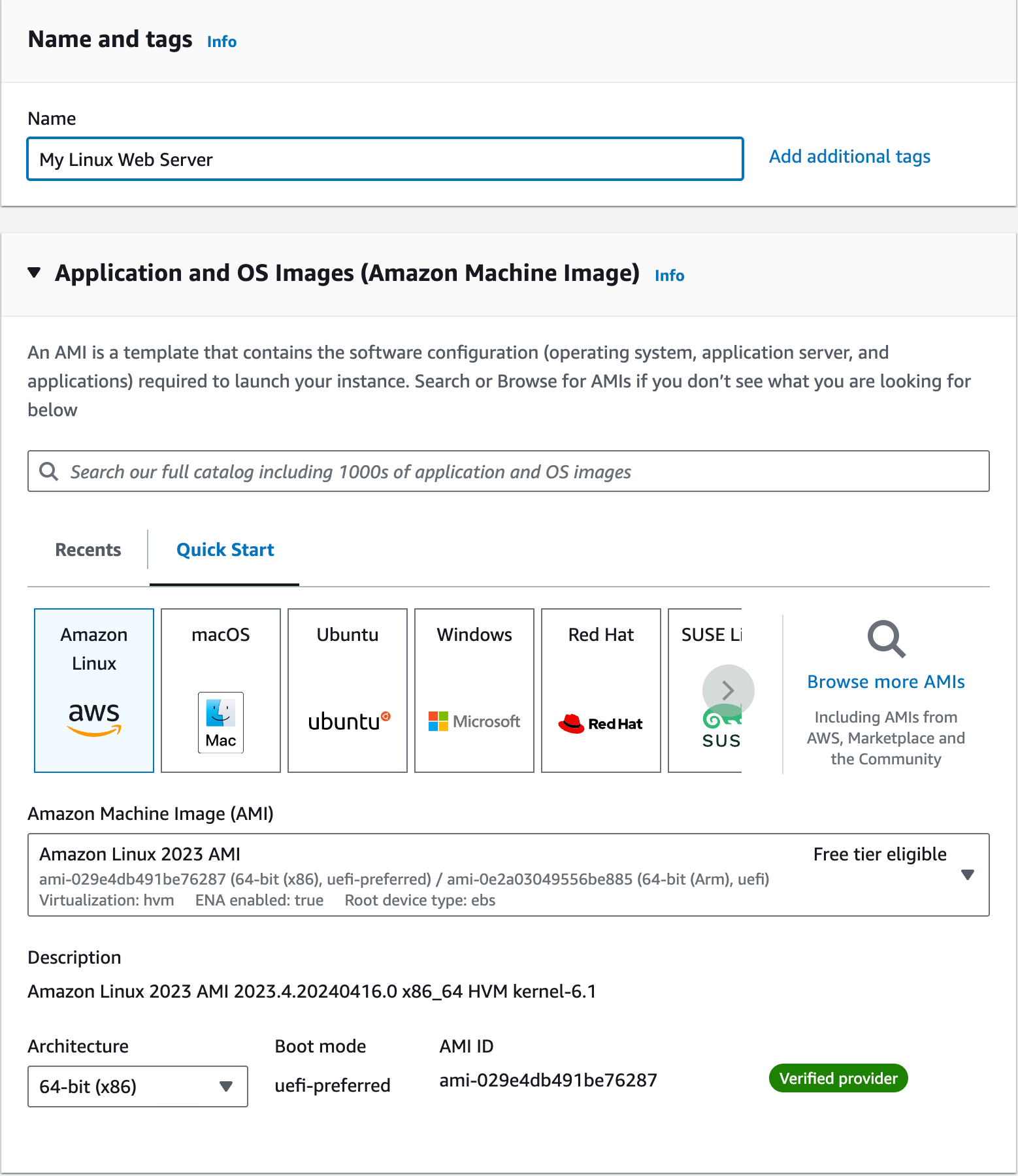This screenshot has width=1018, height=1176.
Task: Open the Browse more AMIs link
Action: (885, 682)
